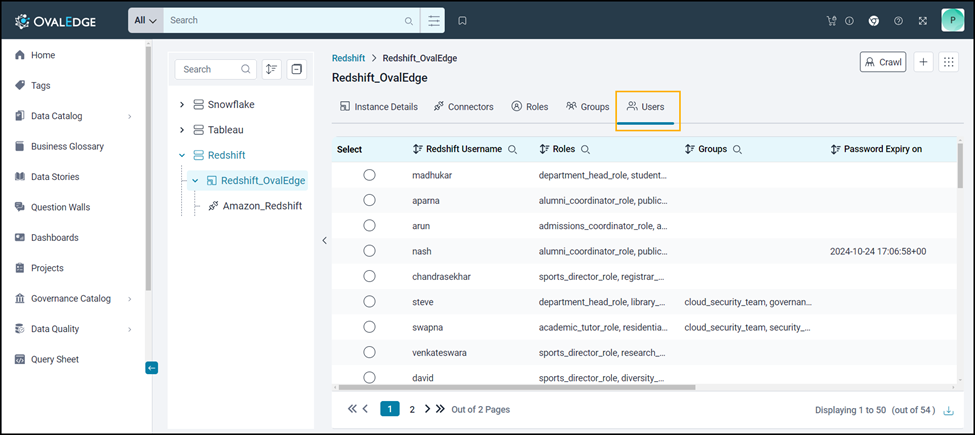Click the Redshift breadcrumb link
The height and width of the screenshot is (435, 975).
click(348, 58)
